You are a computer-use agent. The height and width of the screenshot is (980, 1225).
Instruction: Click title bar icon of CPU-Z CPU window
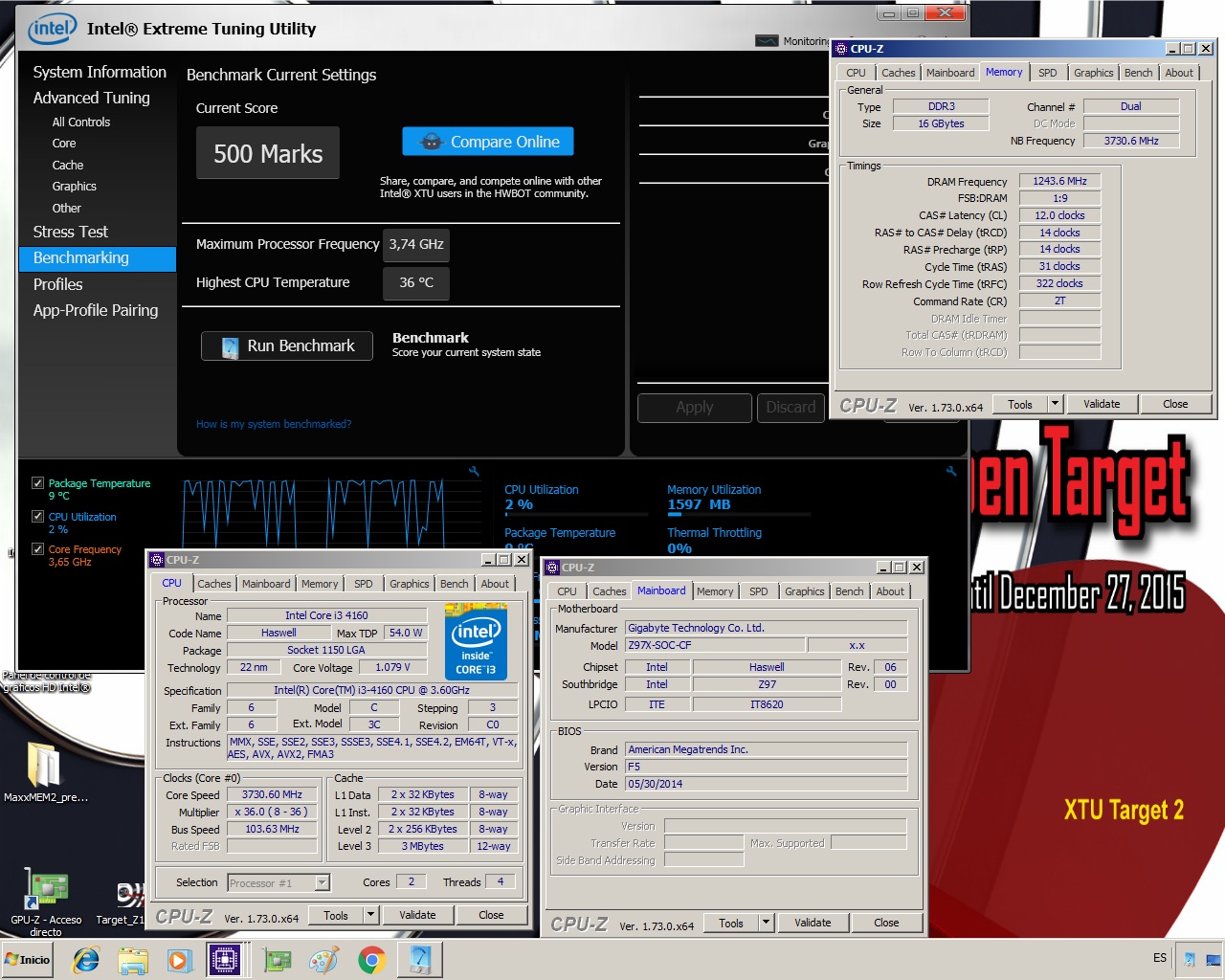(158, 560)
